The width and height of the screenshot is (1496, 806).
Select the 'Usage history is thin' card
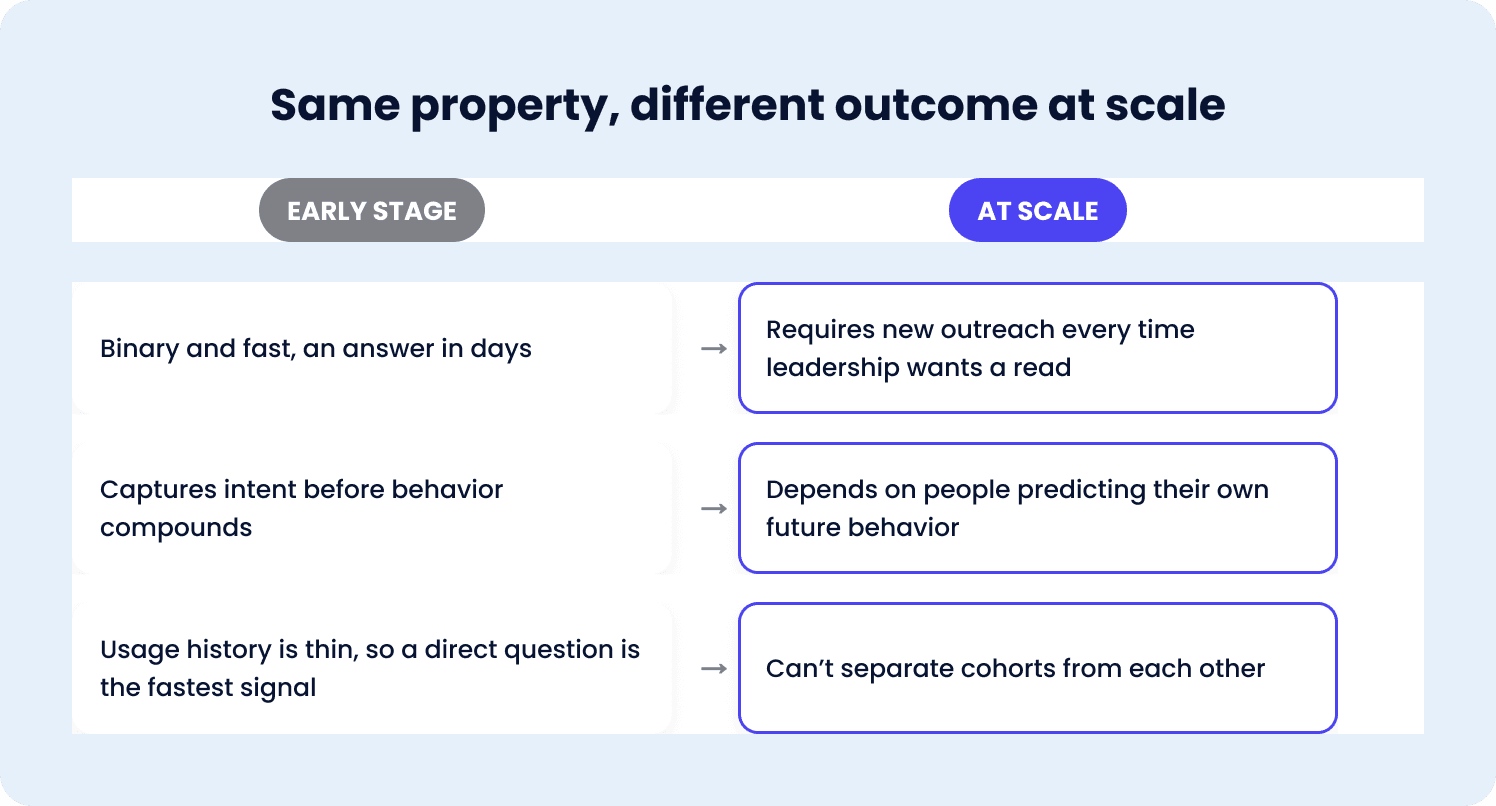click(x=373, y=668)
